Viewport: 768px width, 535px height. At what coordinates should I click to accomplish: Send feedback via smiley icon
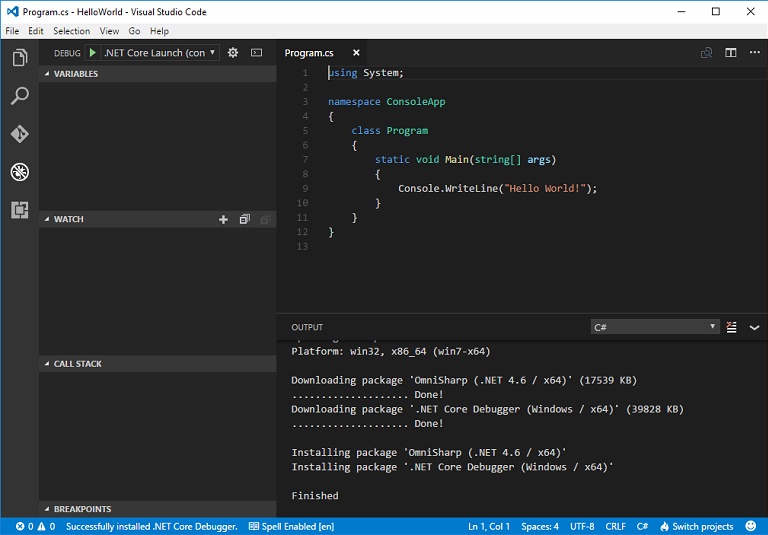750,526
